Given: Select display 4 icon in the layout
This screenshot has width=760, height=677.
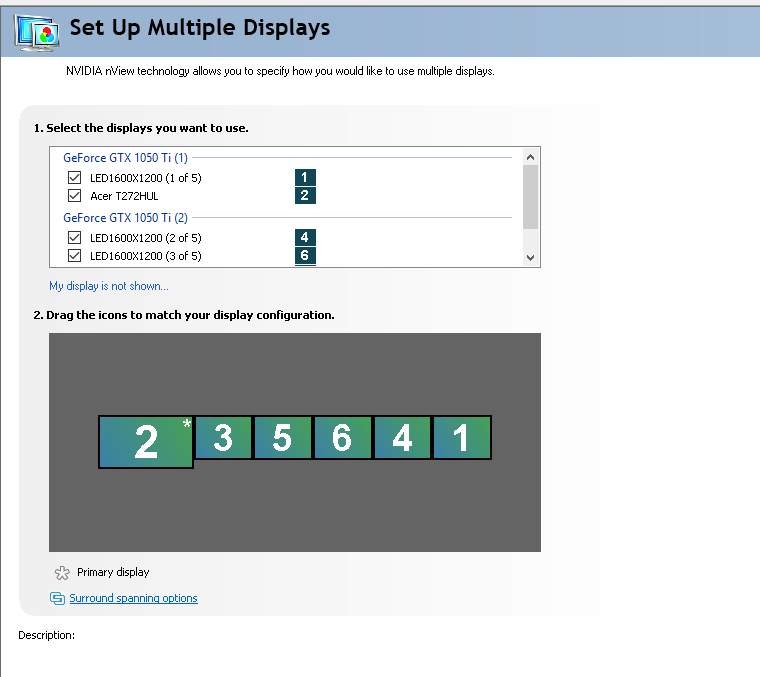Looking at the screenshot, I should tap(402, 437).
